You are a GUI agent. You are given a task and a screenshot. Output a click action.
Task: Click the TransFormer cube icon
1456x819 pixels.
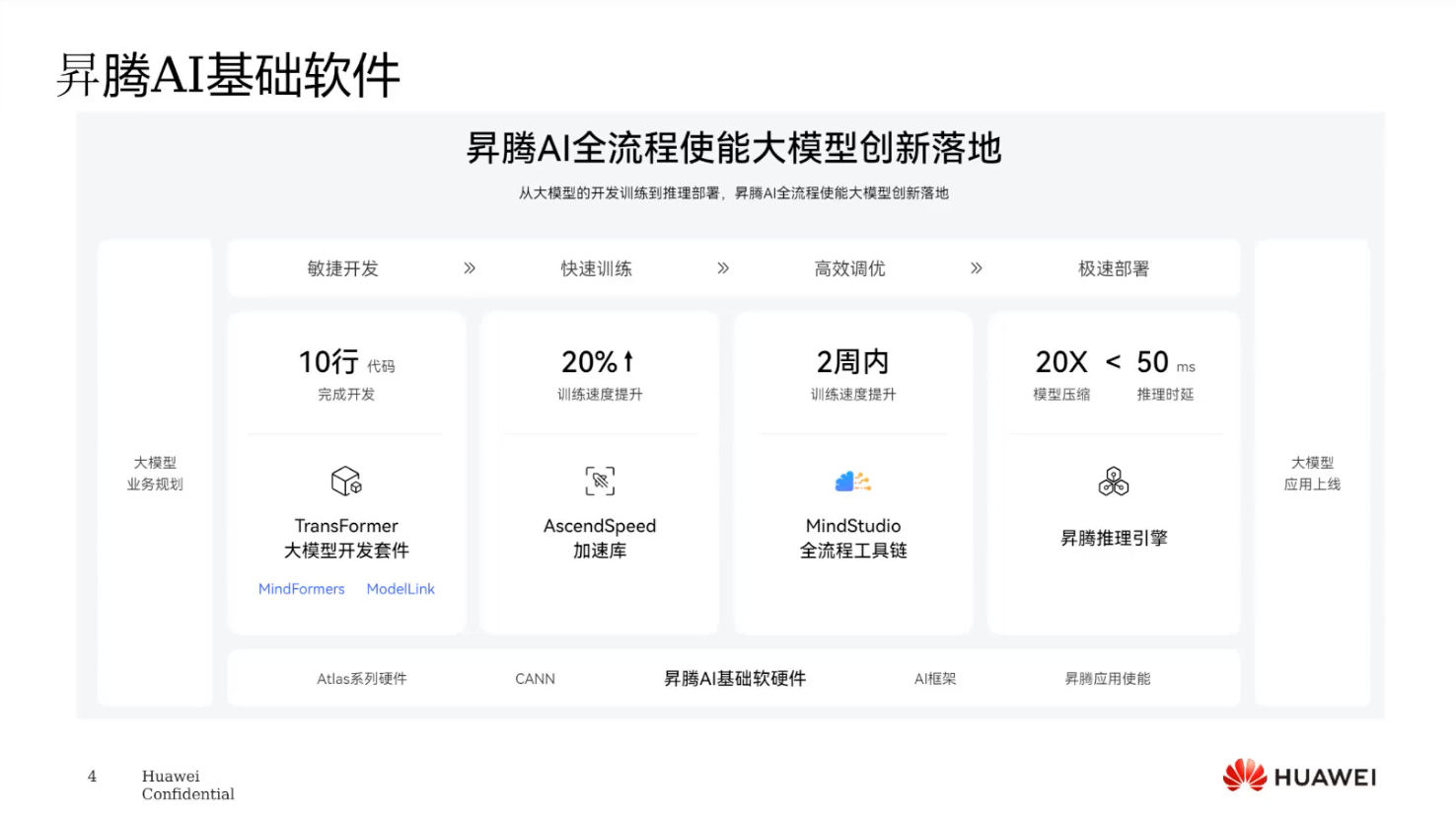[346, 482]
